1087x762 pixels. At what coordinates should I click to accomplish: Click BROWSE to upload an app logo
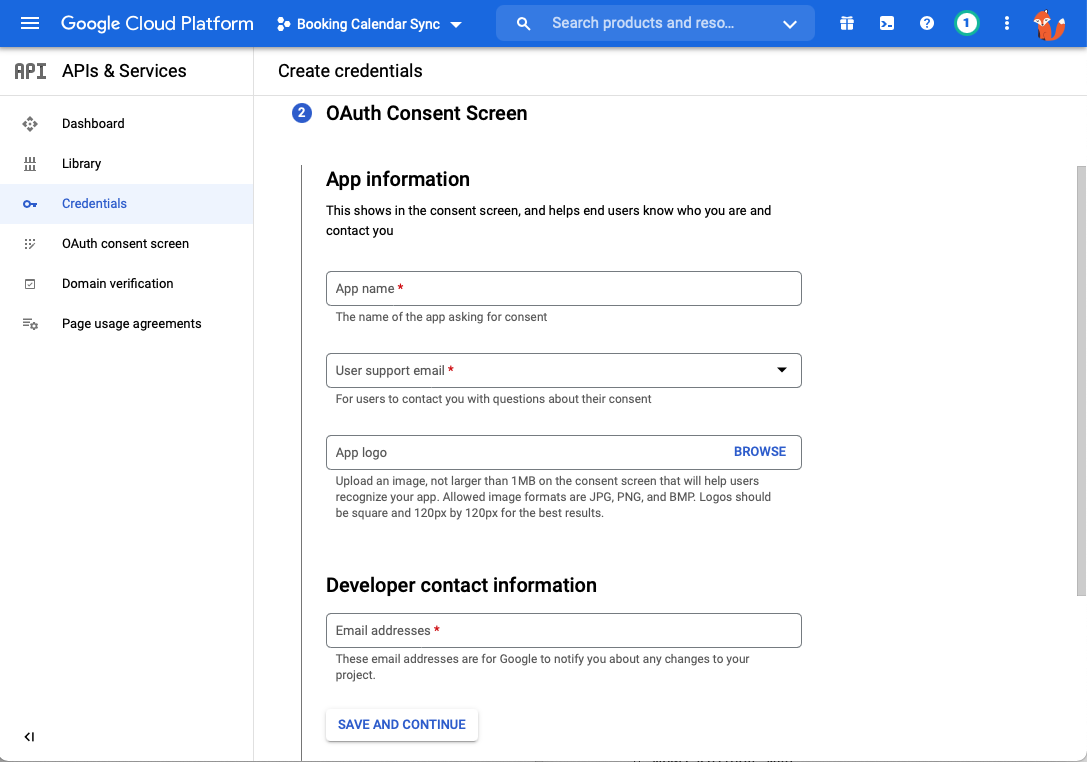click(x=759, y=452)
